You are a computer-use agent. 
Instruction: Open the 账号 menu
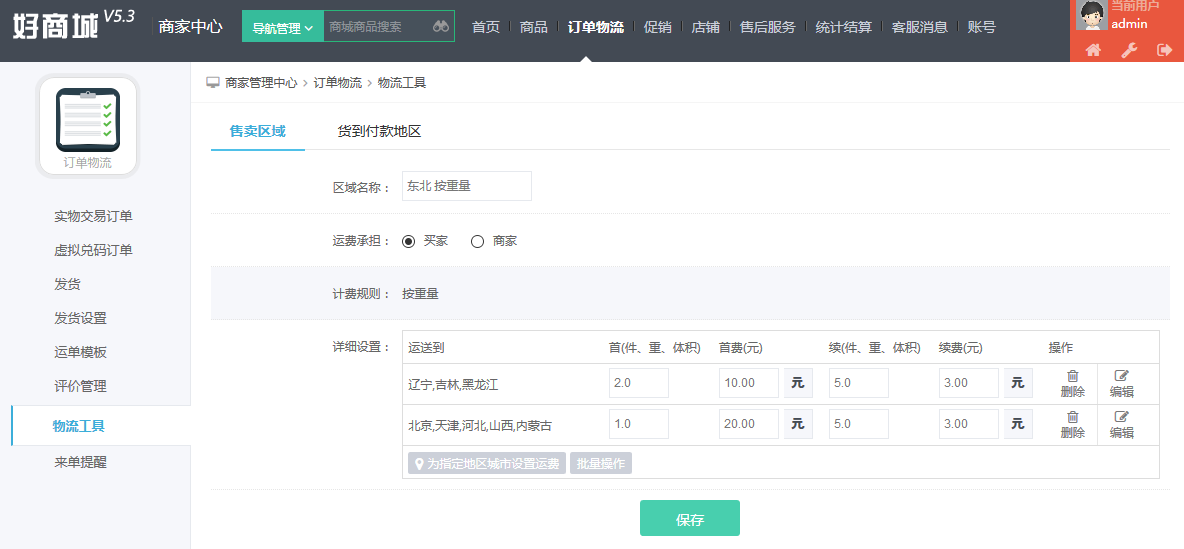click(x=982, y=27)
